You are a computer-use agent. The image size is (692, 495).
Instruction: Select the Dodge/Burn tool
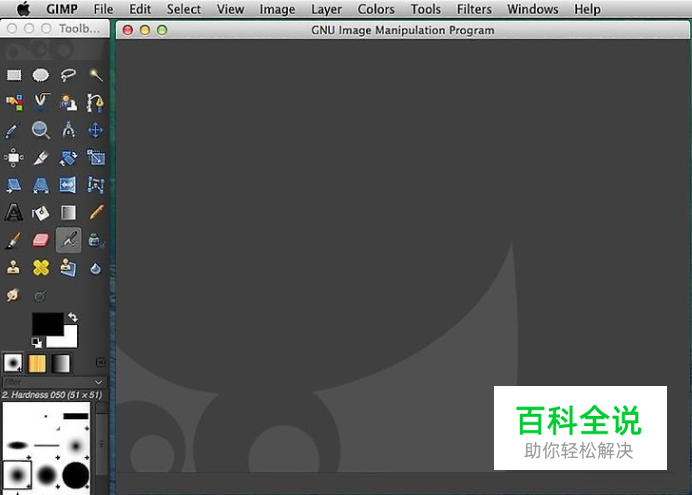click(x=40, y=296)
